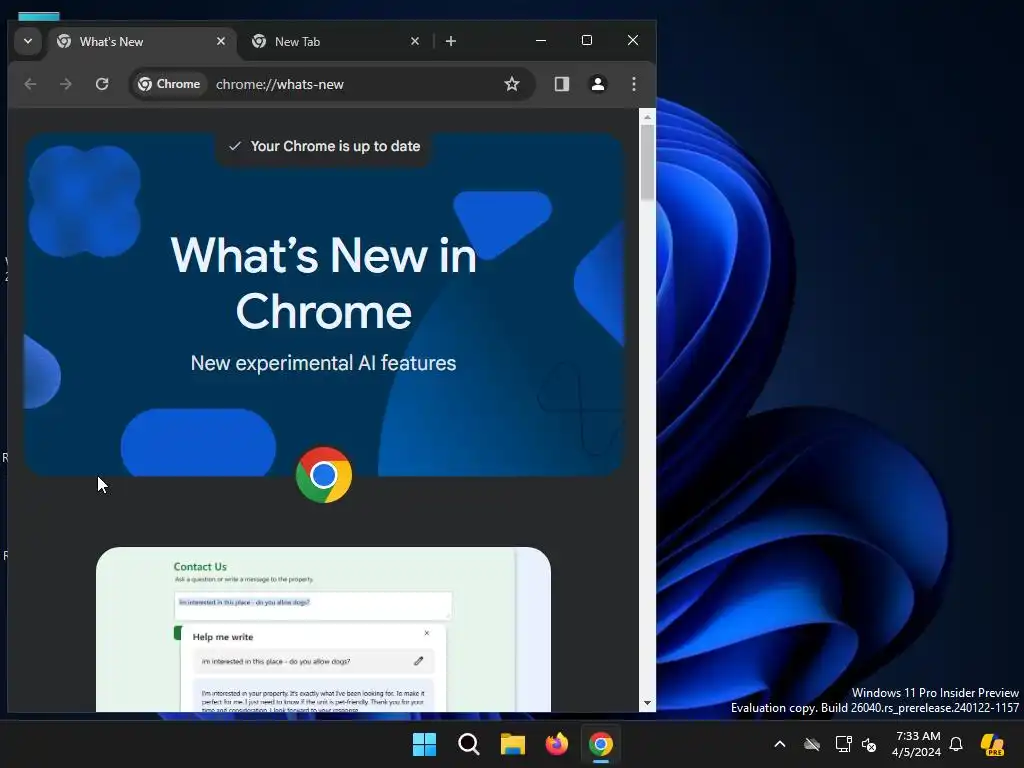
Task: Click the muted volume tray icon
Action: point(869,744)
